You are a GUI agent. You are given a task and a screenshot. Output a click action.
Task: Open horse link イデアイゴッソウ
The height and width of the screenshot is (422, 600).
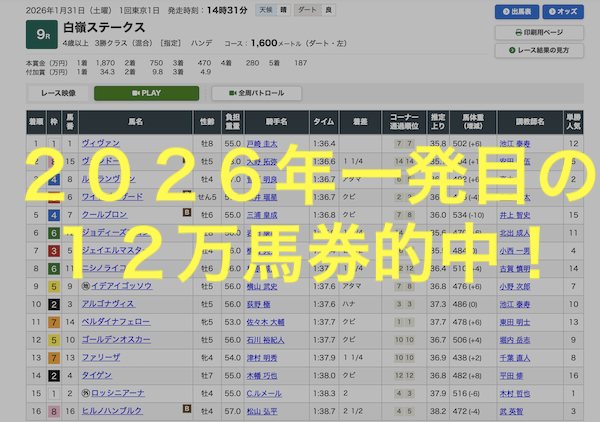[x=121, y=286]
